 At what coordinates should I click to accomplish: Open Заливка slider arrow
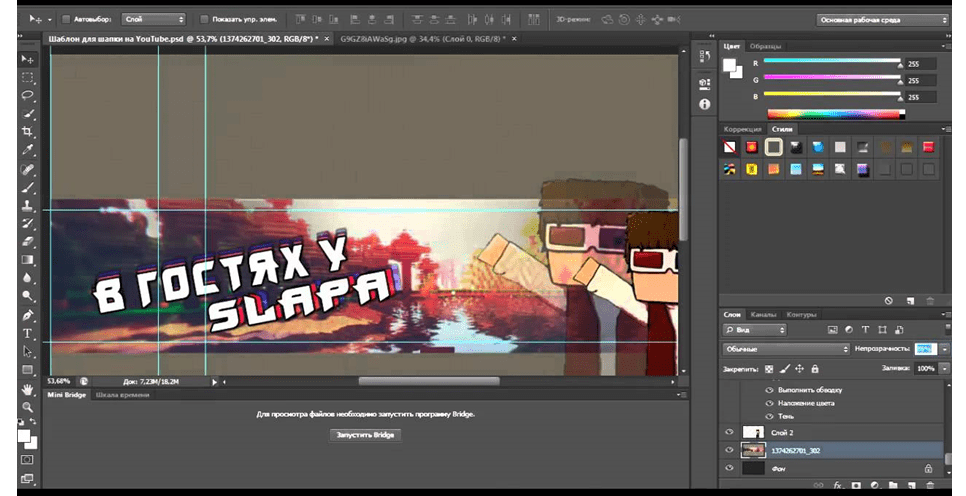click(944, 368)
